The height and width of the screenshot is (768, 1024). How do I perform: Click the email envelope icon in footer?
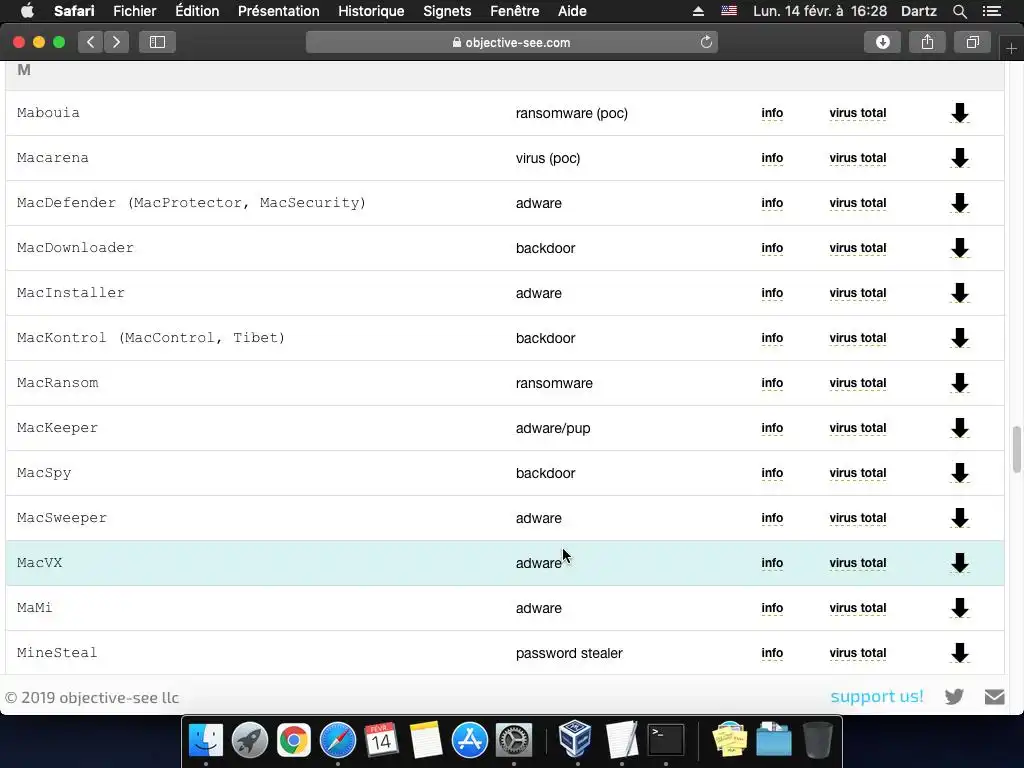994,697
